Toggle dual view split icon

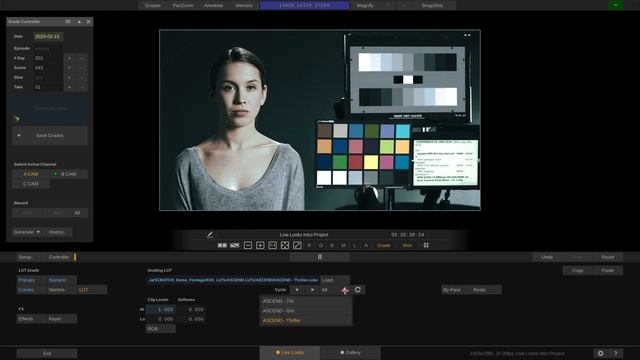coord(222,245)
